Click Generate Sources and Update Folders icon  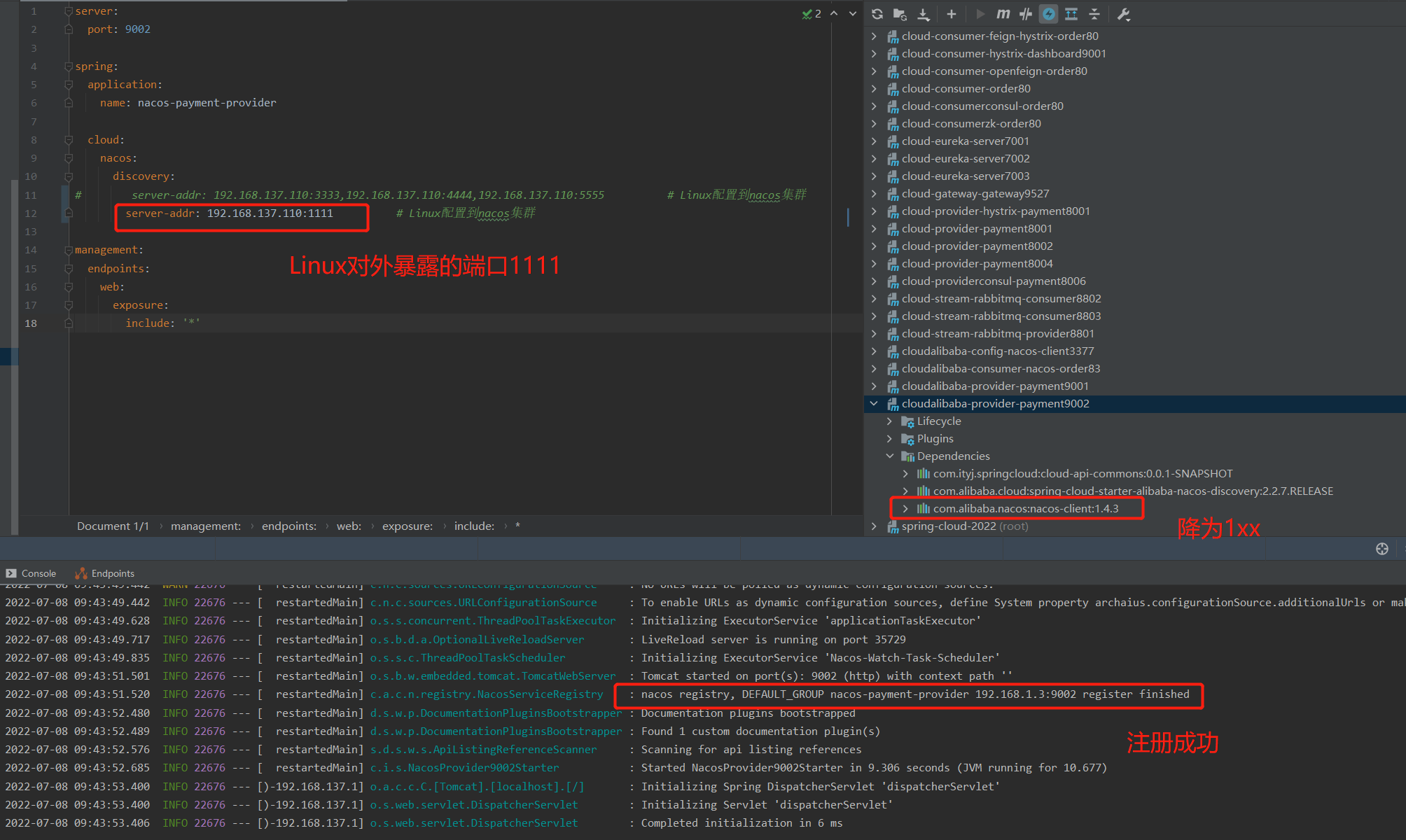point(900,14)
